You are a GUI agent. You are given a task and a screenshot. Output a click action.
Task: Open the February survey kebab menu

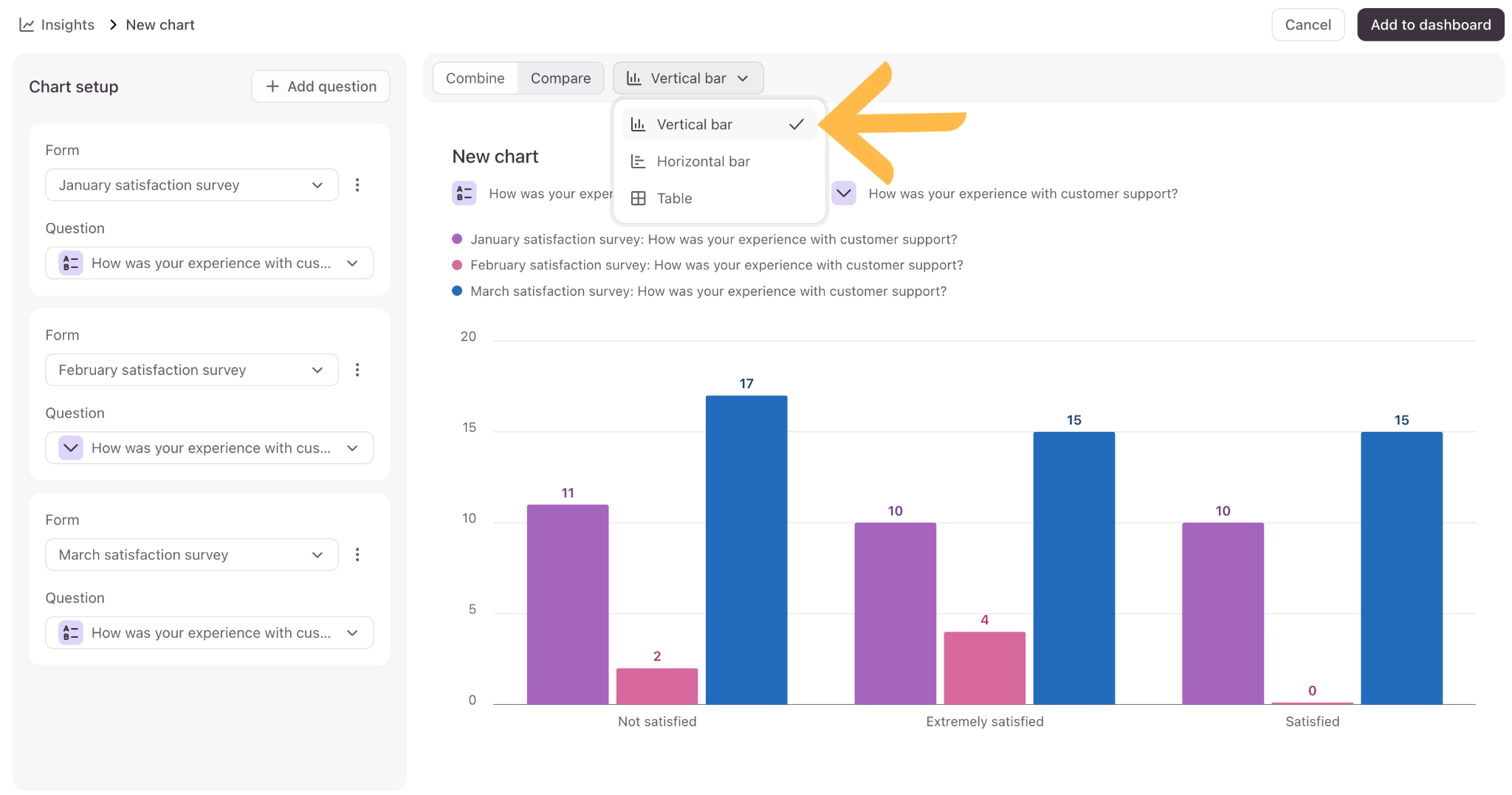point(357,370)
